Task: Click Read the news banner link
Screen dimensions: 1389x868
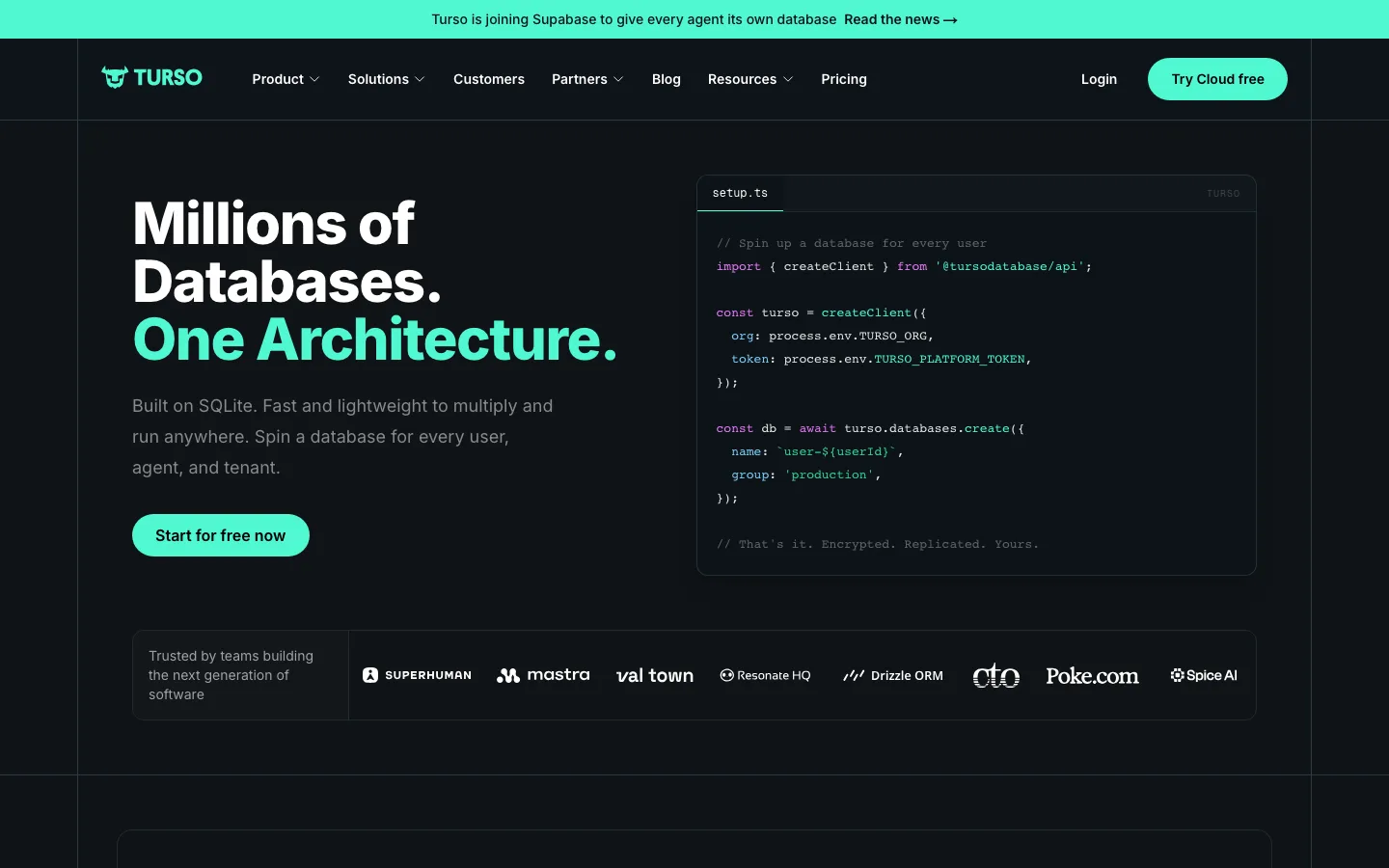Action: [901, 19]
